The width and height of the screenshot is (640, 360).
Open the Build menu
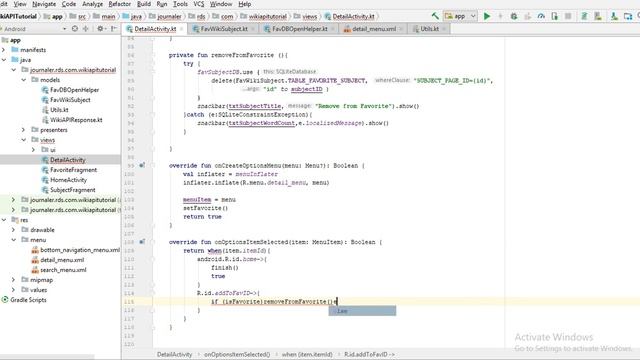[144, 4]
